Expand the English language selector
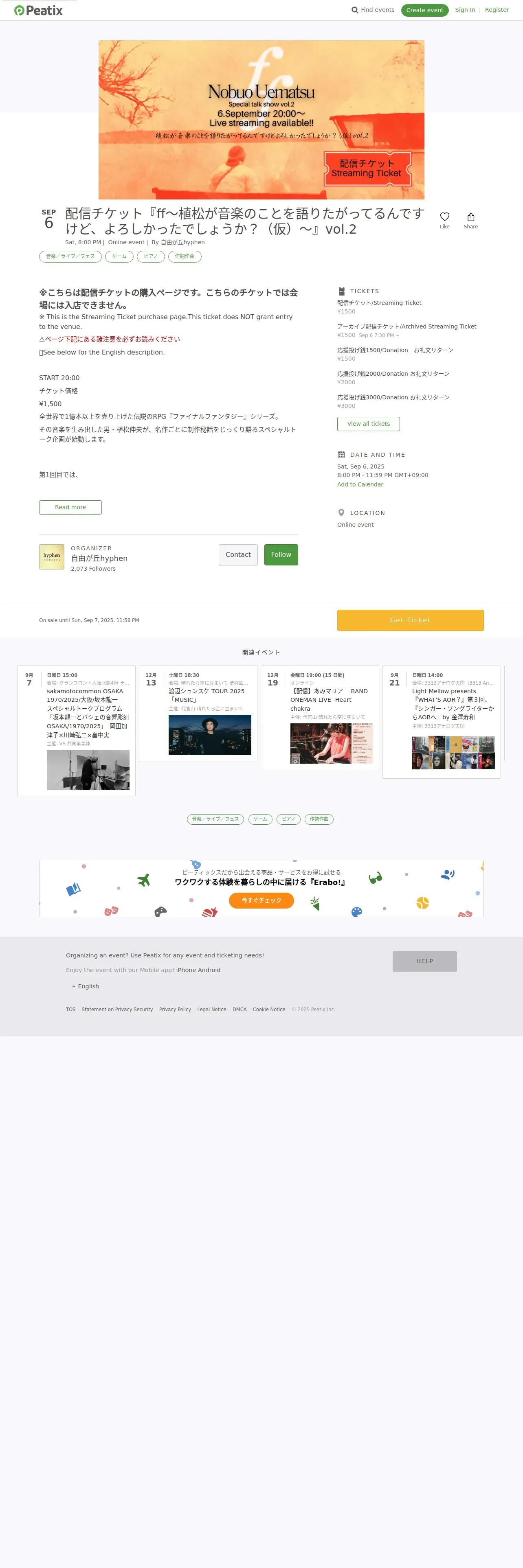This screenshot has width=523, height=1568. [x=85, y=987]
